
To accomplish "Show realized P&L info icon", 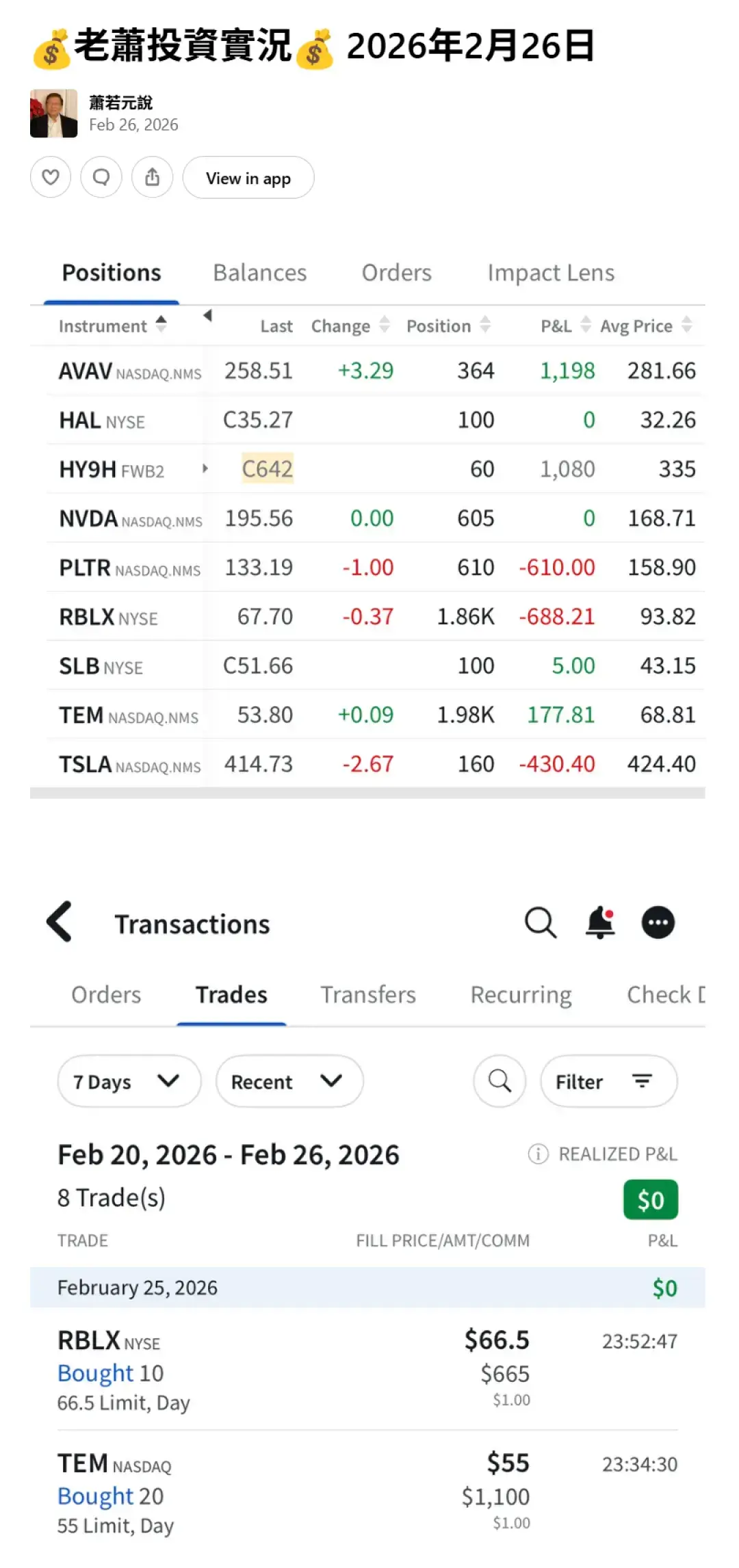I will tap(538, 1154).
